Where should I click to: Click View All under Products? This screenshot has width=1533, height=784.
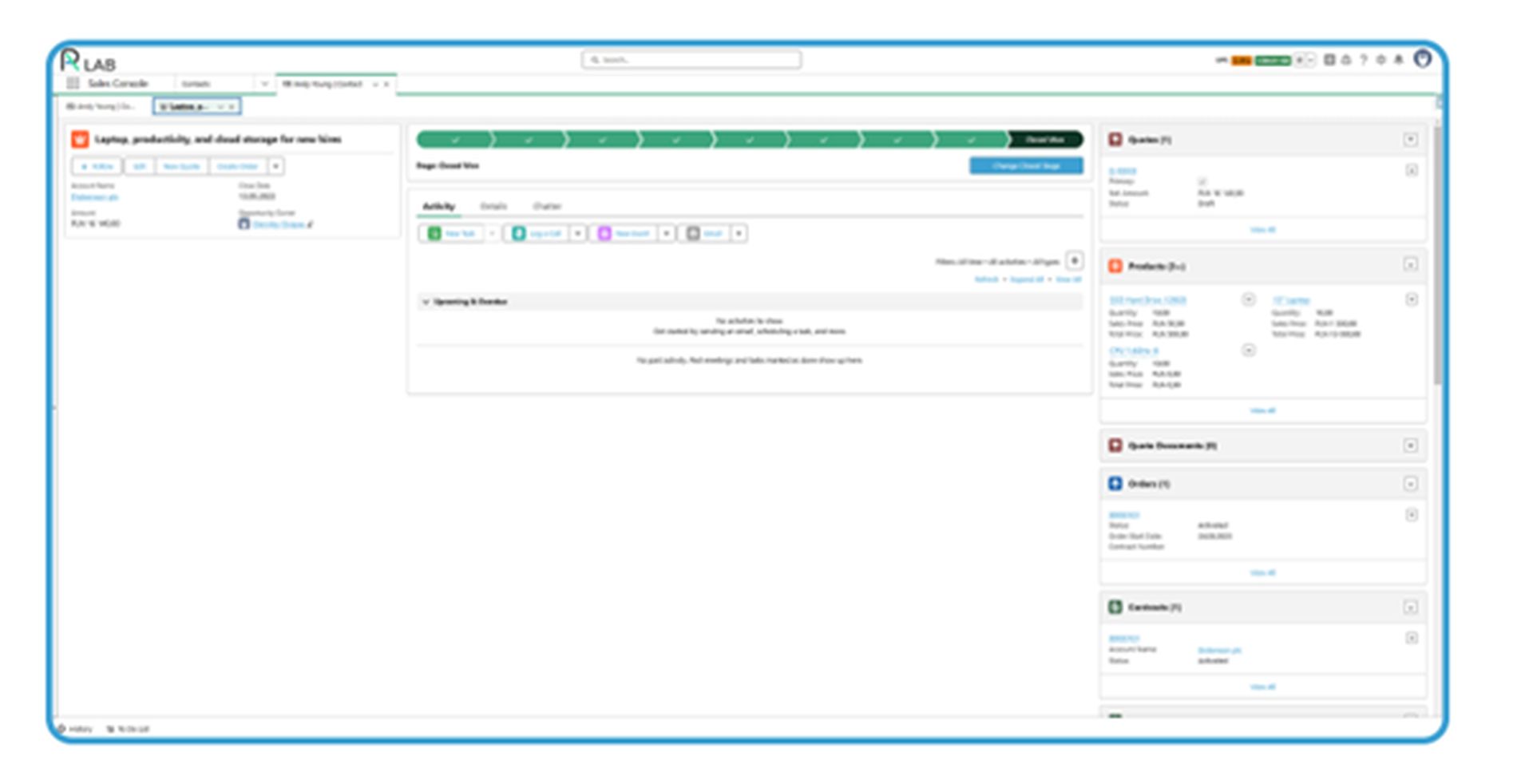(1262, 410)
